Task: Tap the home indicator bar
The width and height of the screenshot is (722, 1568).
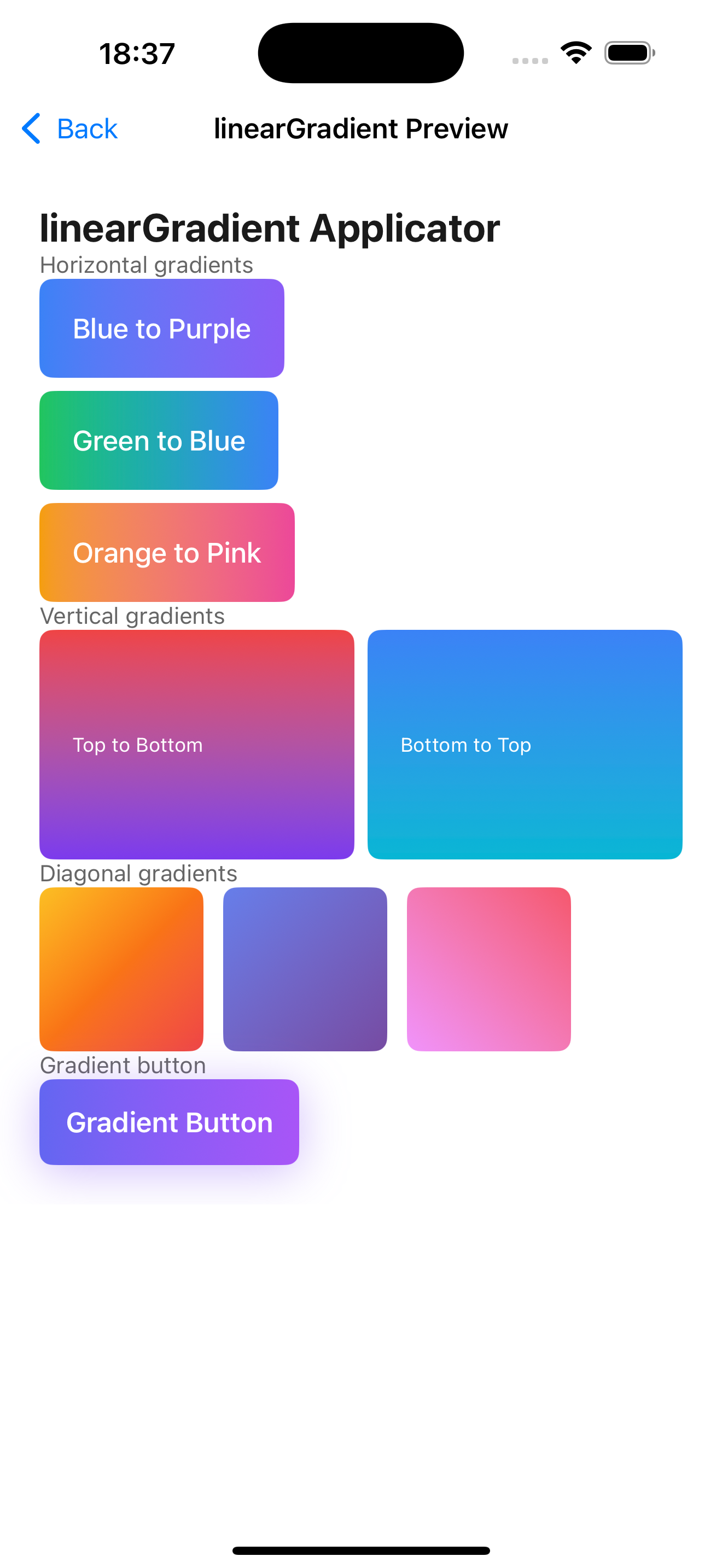Action: pos(361,1551)
